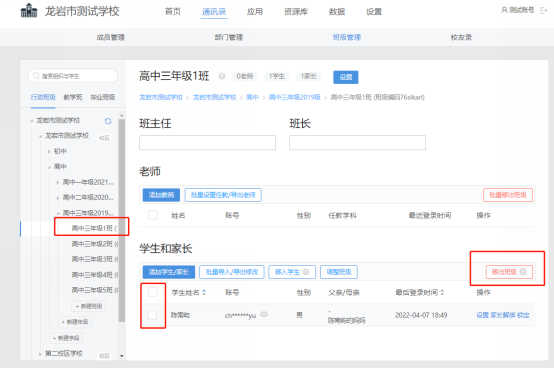Click the red 批量移出班级 button
554x368 pixels.
pos(508,195)
